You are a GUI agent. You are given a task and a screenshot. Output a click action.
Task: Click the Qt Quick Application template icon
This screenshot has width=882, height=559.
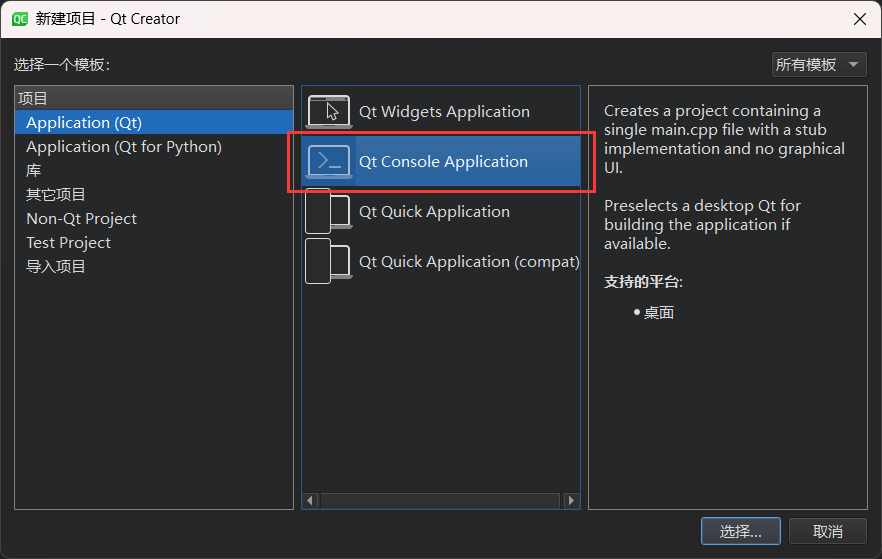[x=329, y=211]
